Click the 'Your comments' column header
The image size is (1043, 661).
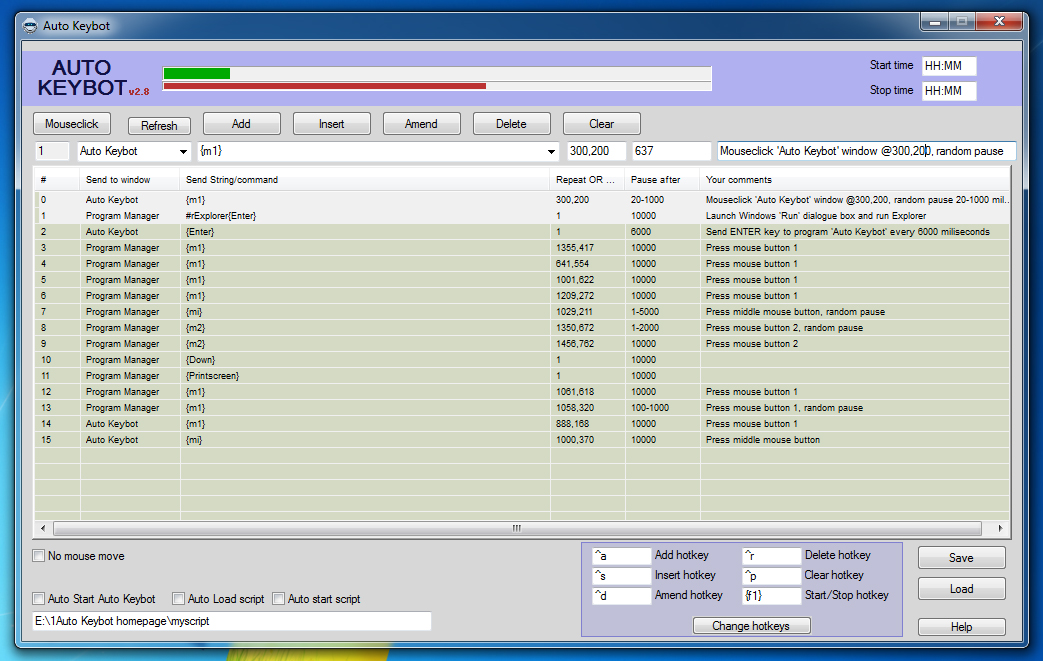[x=855, y=180]
